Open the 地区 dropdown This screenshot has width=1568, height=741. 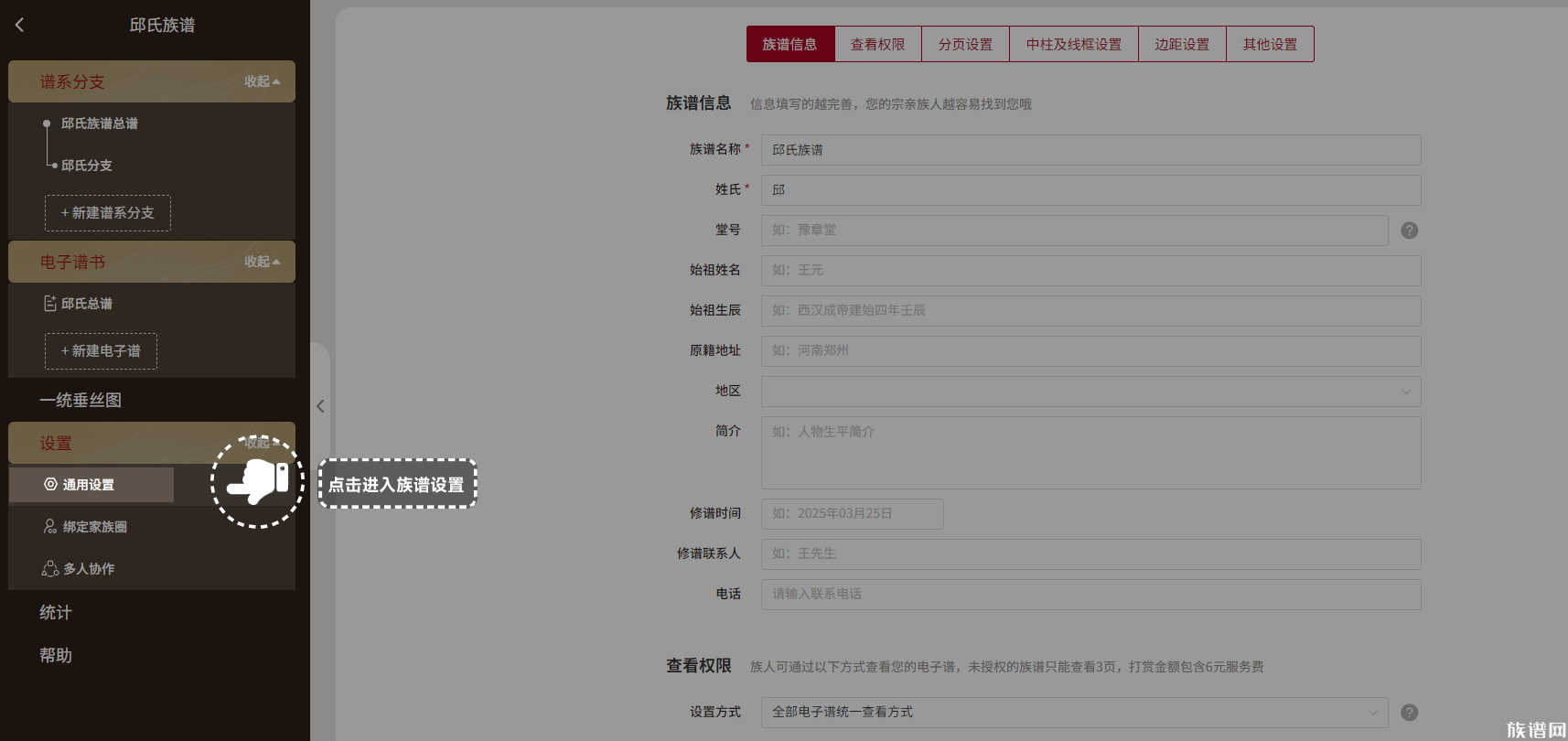pos(1091,392)
